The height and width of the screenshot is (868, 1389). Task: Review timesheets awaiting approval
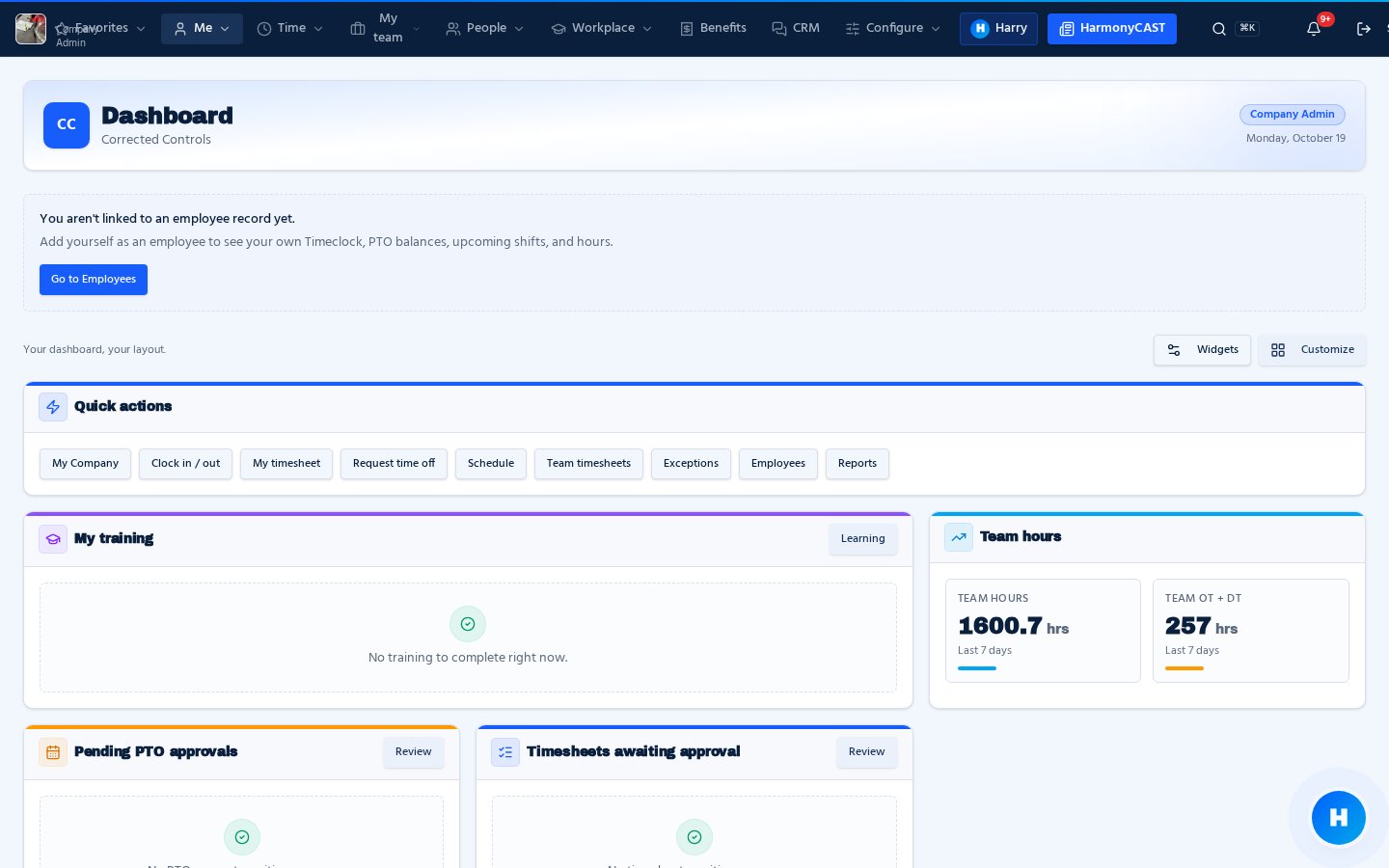pos(867,752)
